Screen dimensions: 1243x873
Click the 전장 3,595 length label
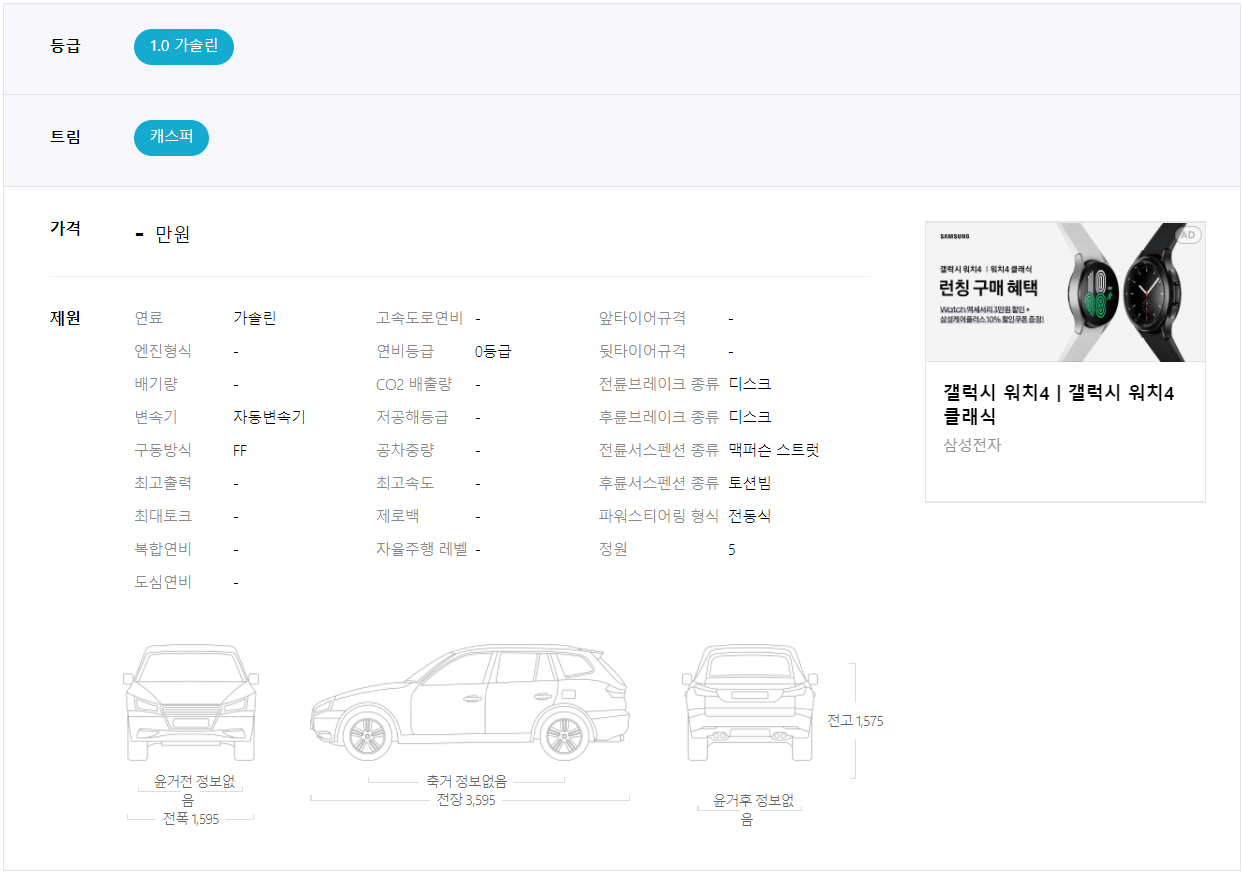tap(466, 800)
